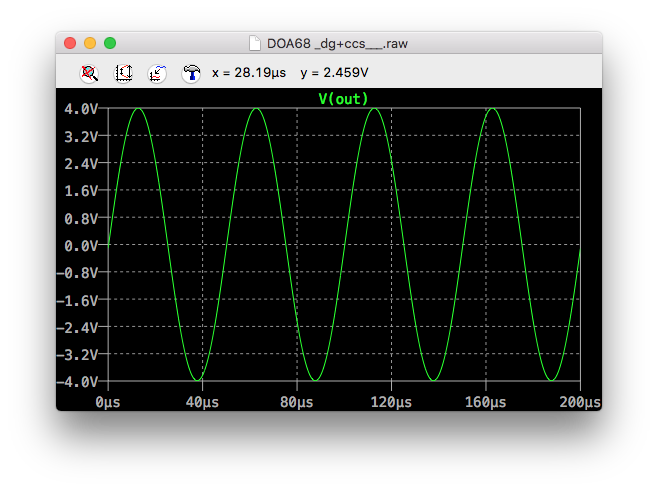Click the autorange axes icon

[123, 73]
